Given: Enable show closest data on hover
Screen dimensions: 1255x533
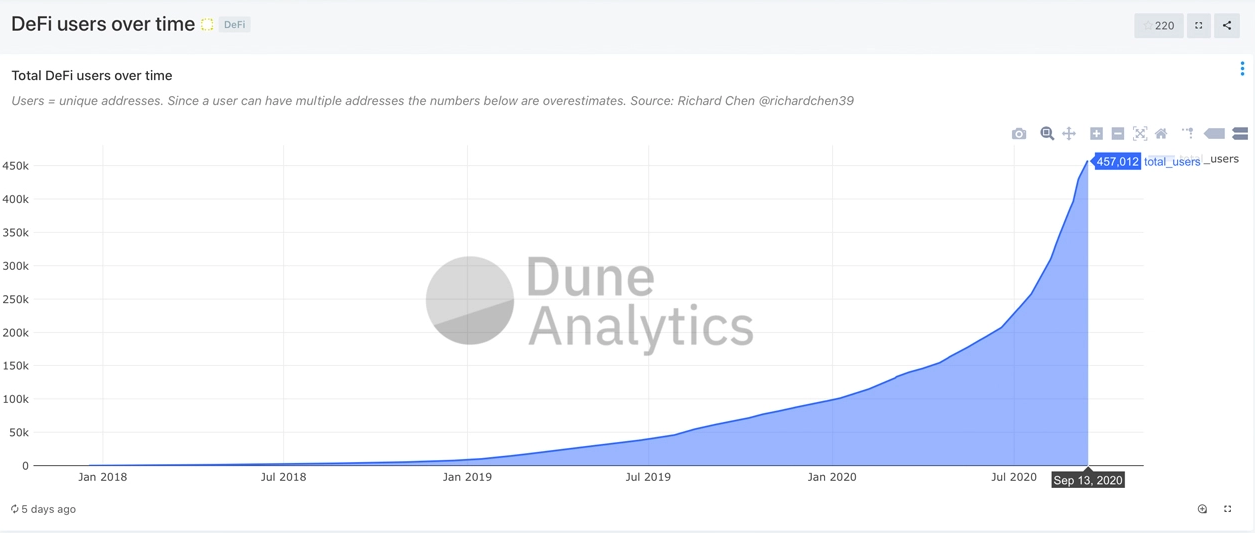Looking at the screenshot, I should (x=1214, y=133).
